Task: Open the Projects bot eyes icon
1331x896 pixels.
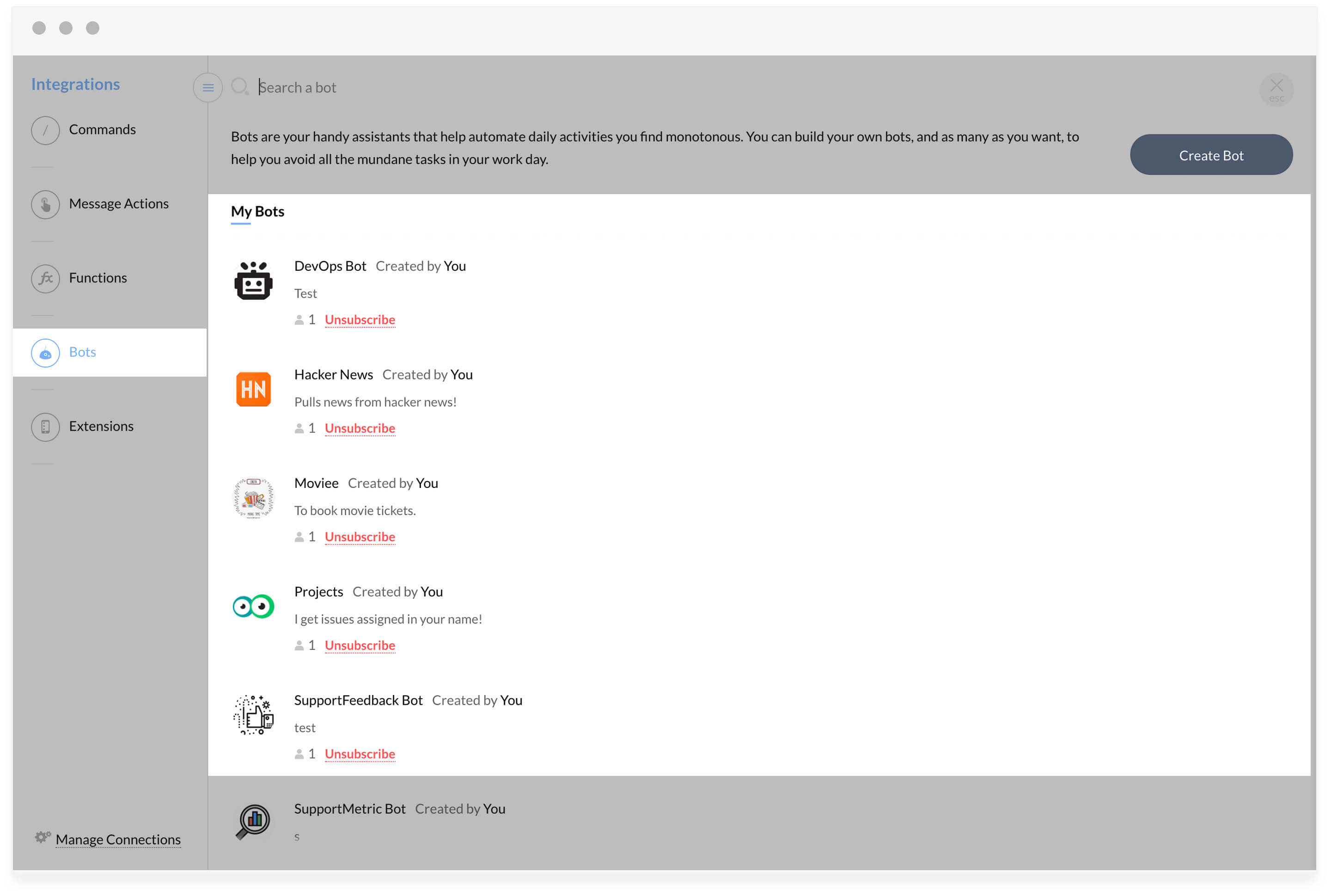Action: pyautogui.click(x=253, y=606)
